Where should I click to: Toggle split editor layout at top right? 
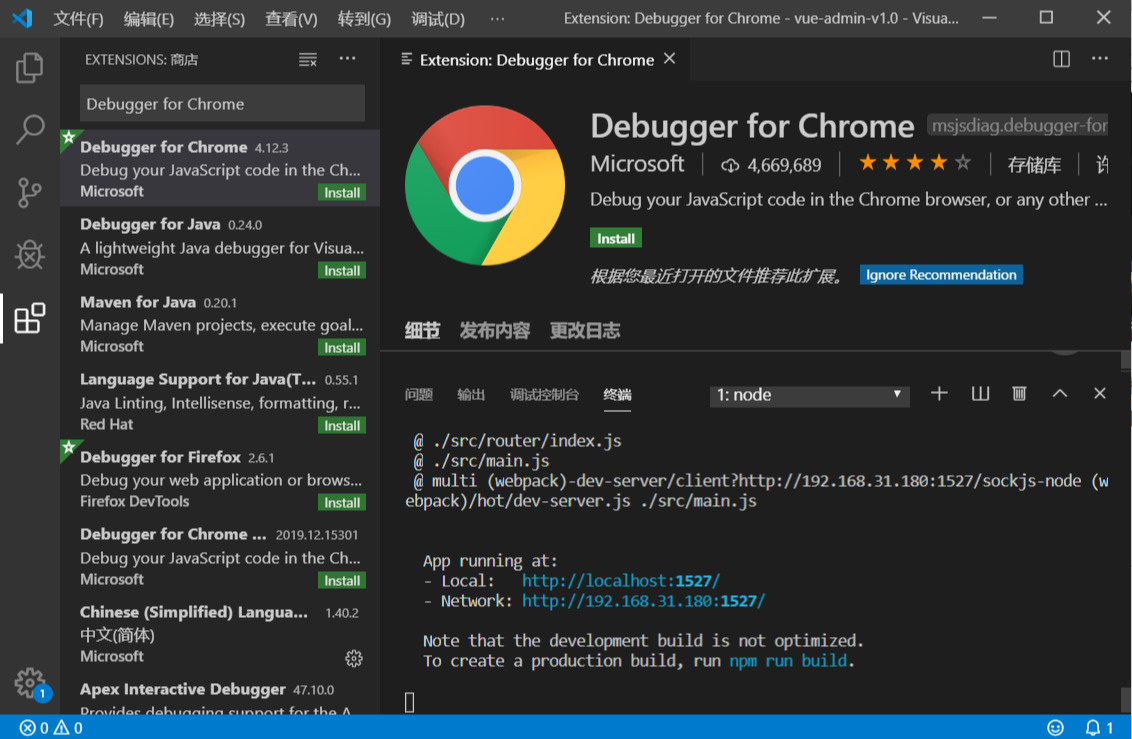1060,59
